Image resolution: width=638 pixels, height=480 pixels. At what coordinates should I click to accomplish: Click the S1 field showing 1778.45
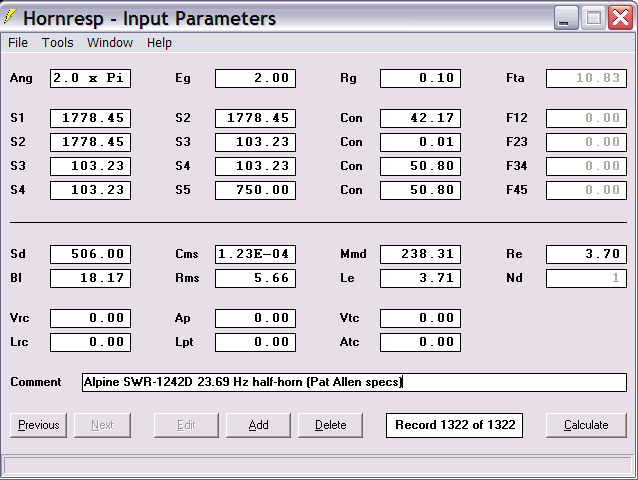(x=90, y=118)
